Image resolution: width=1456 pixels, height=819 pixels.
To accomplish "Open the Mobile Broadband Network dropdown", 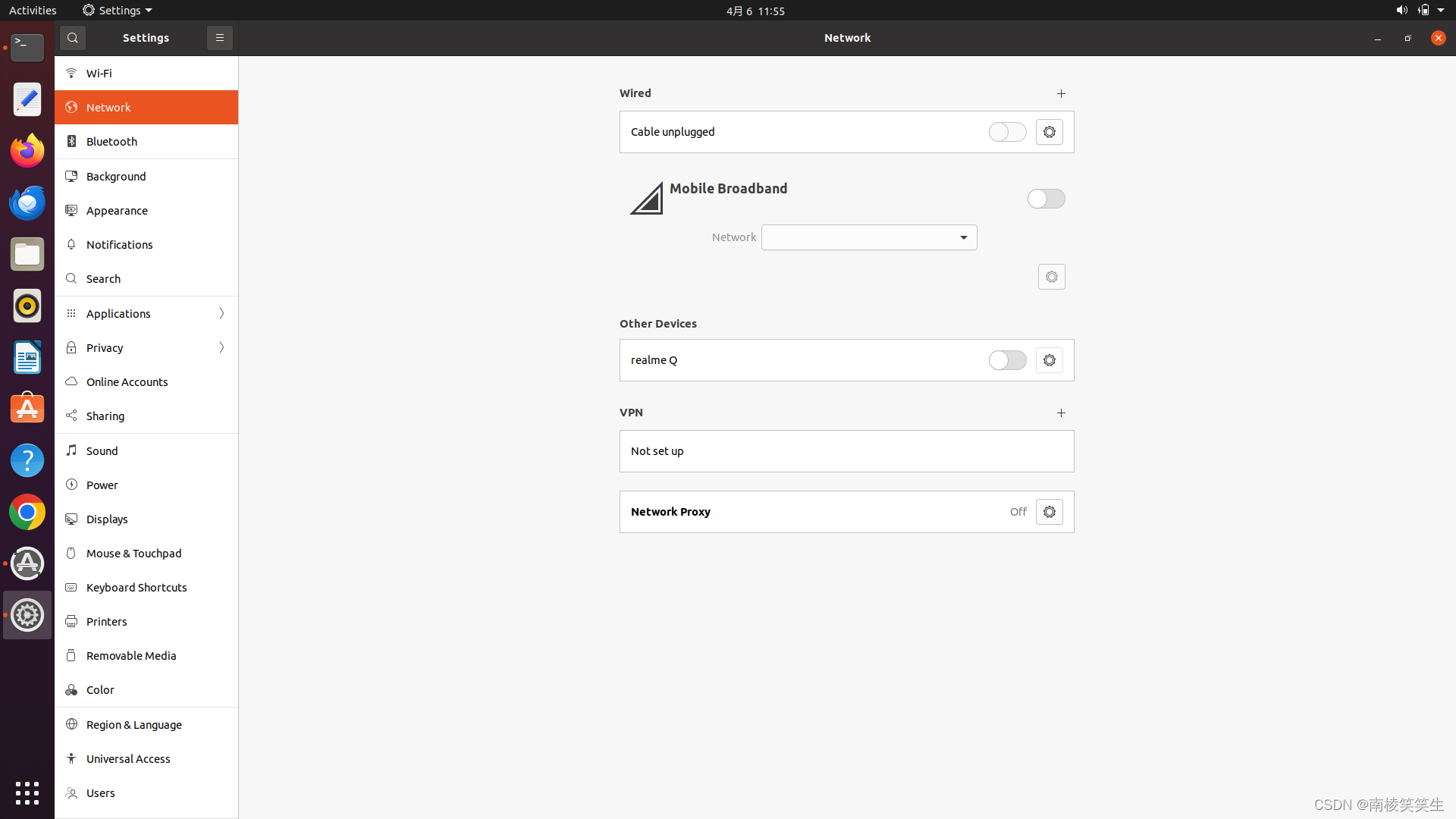I will (869, 237).
